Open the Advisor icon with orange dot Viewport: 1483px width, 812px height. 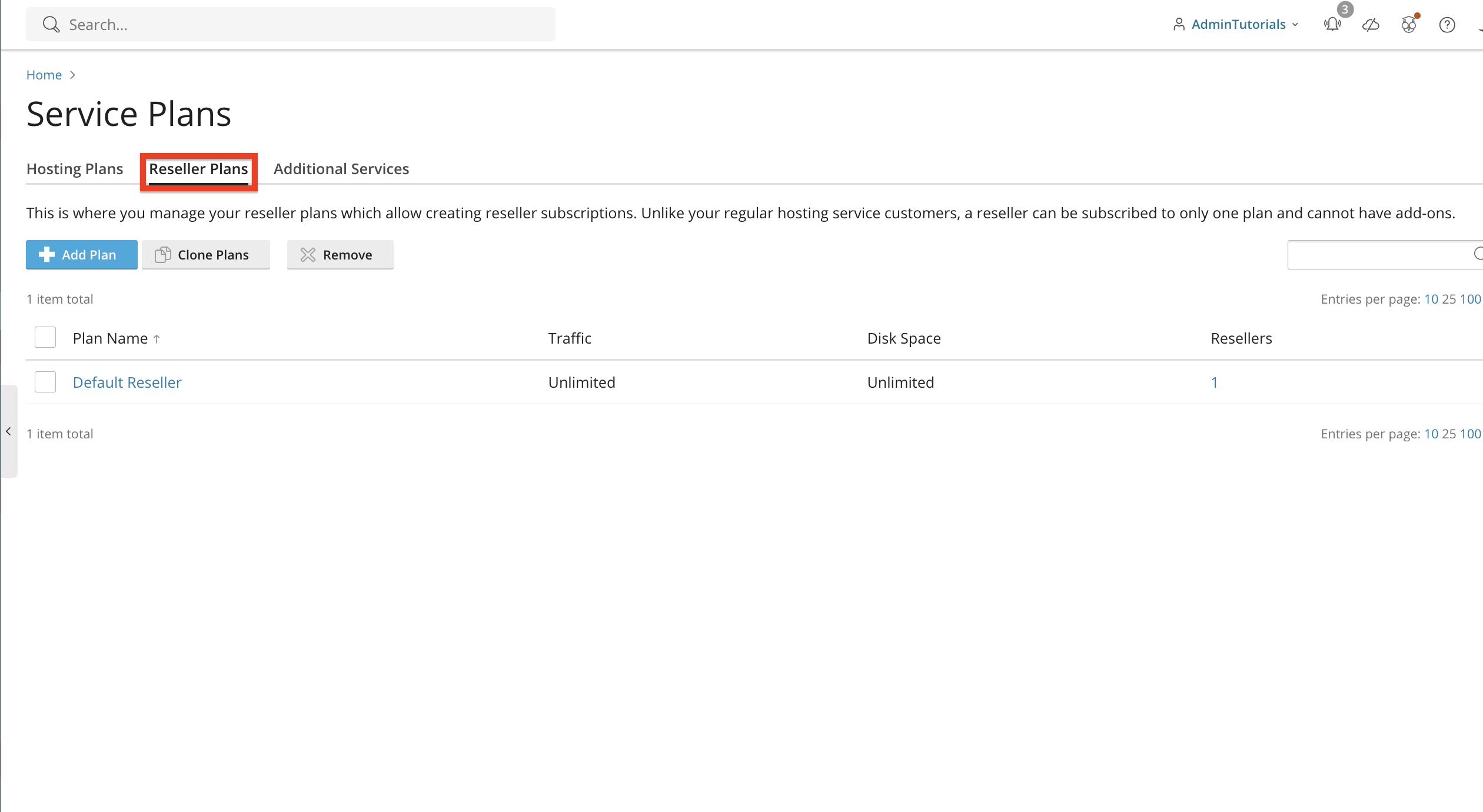(1409, 25)
